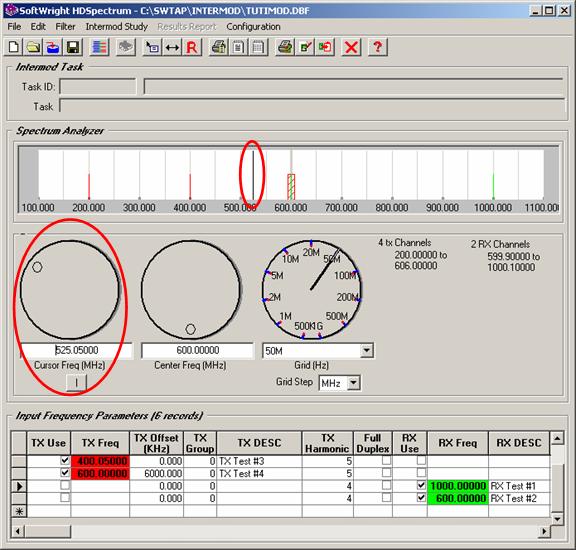Image resolution: width=576 pixels, height=550 pixels.
Task: Open the Filter menu
Action: click(65, 26)
